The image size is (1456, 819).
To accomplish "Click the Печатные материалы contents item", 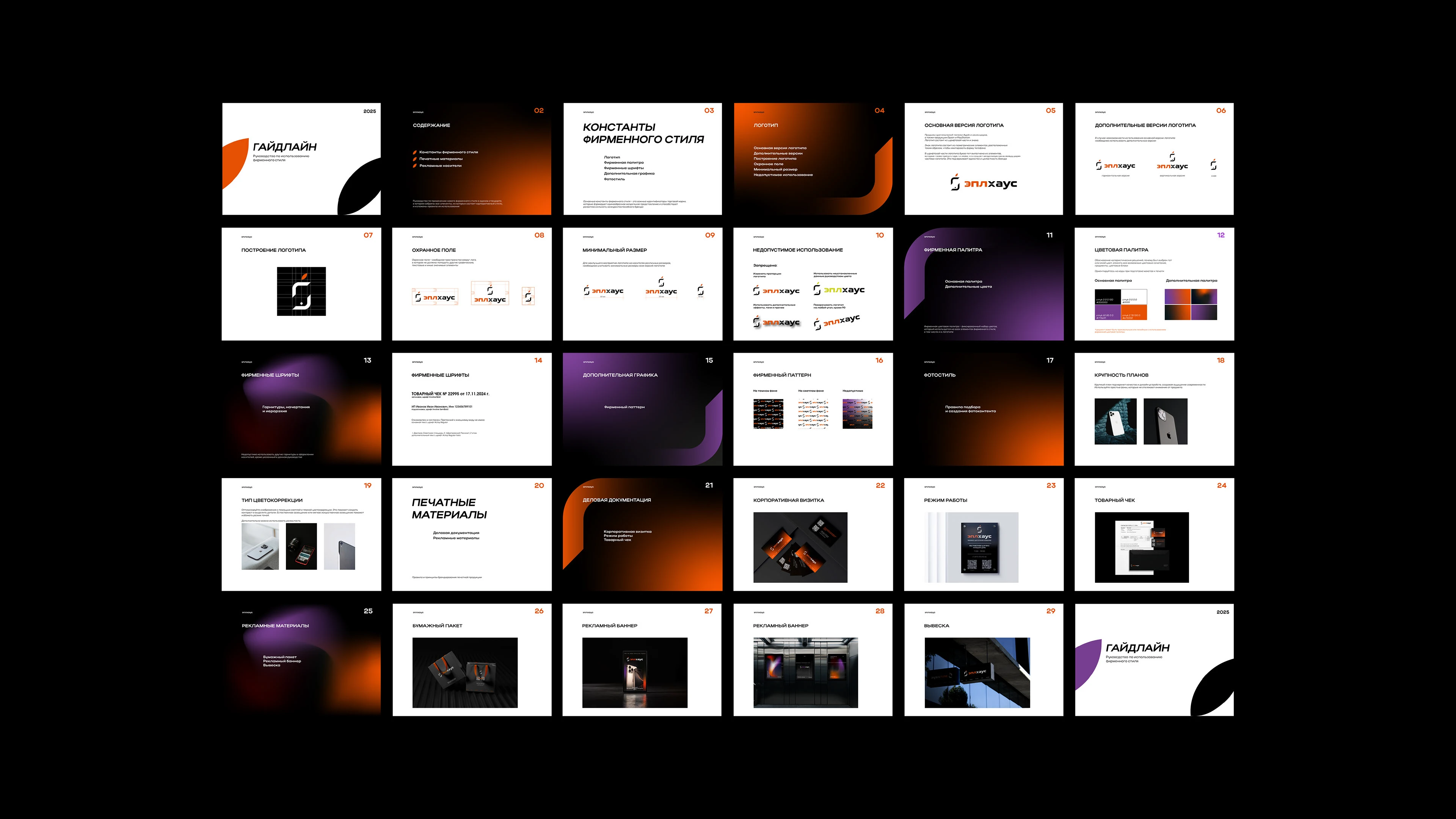I will point(441,159).
